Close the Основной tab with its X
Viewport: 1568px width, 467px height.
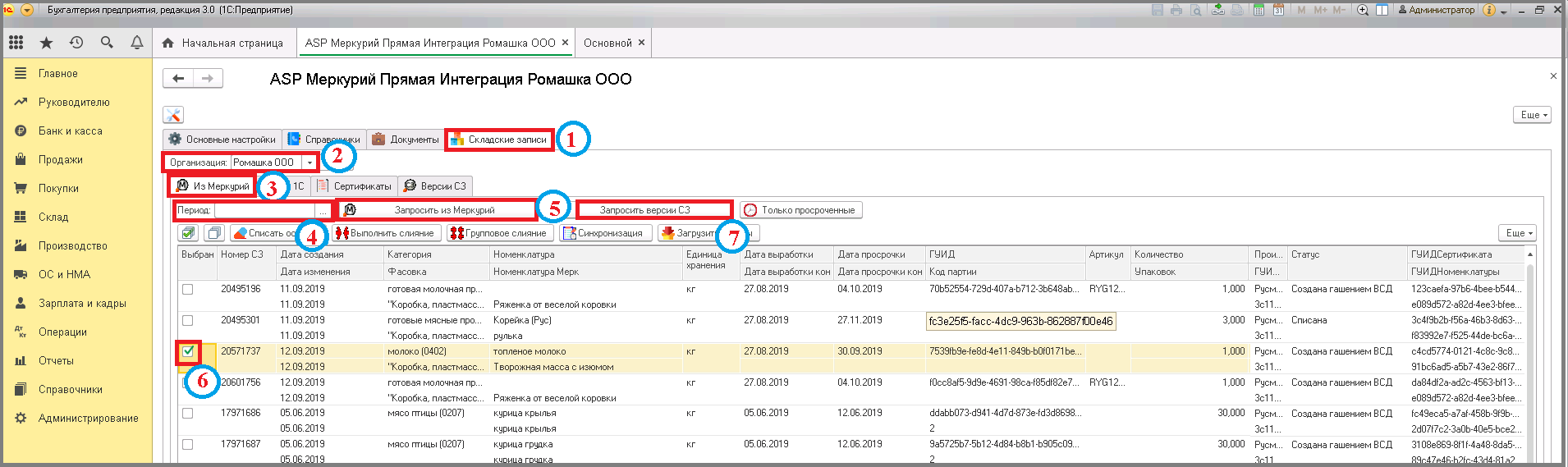point(641,43)
